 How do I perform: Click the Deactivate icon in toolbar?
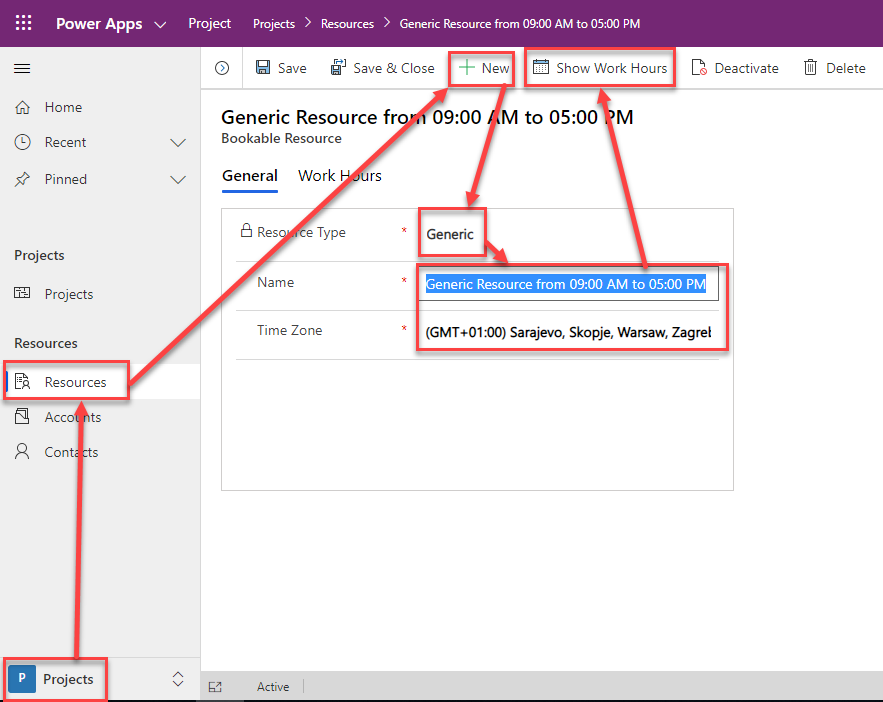coord(699,68)
